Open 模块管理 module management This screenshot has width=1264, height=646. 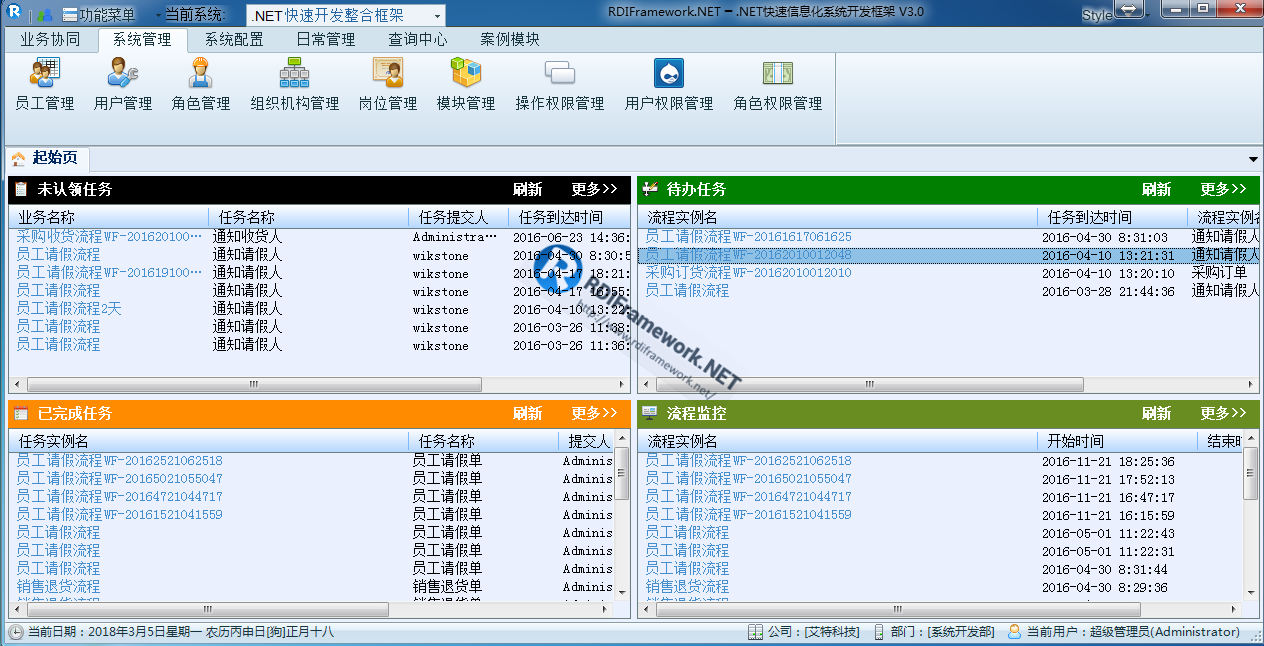pyautogui.click(x=465, y=84)
